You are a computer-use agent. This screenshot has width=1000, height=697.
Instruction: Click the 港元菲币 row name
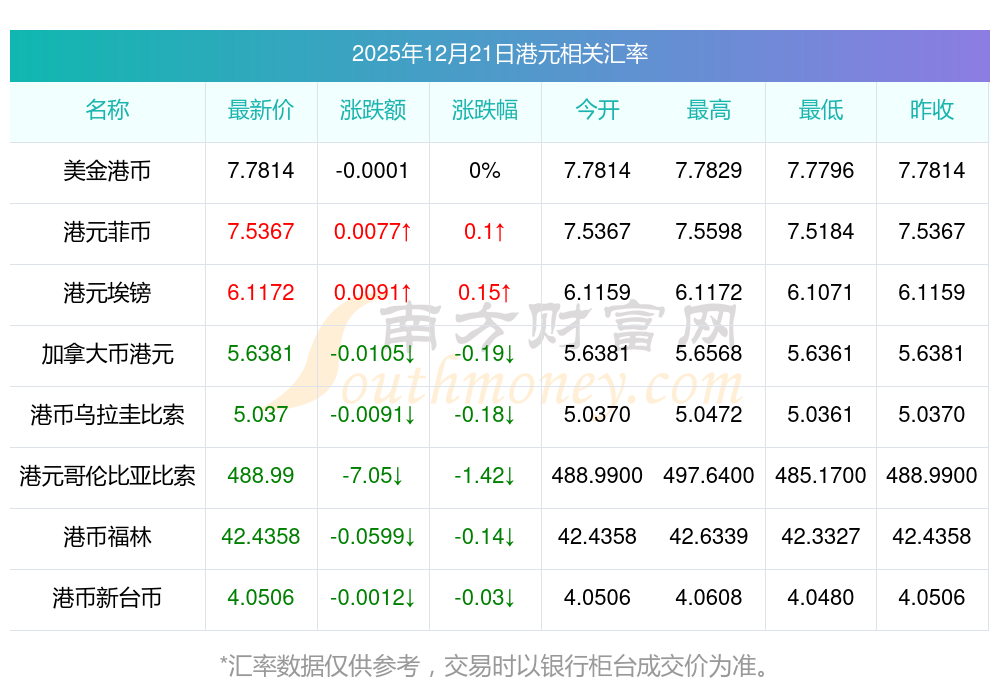tap(107, 231)
